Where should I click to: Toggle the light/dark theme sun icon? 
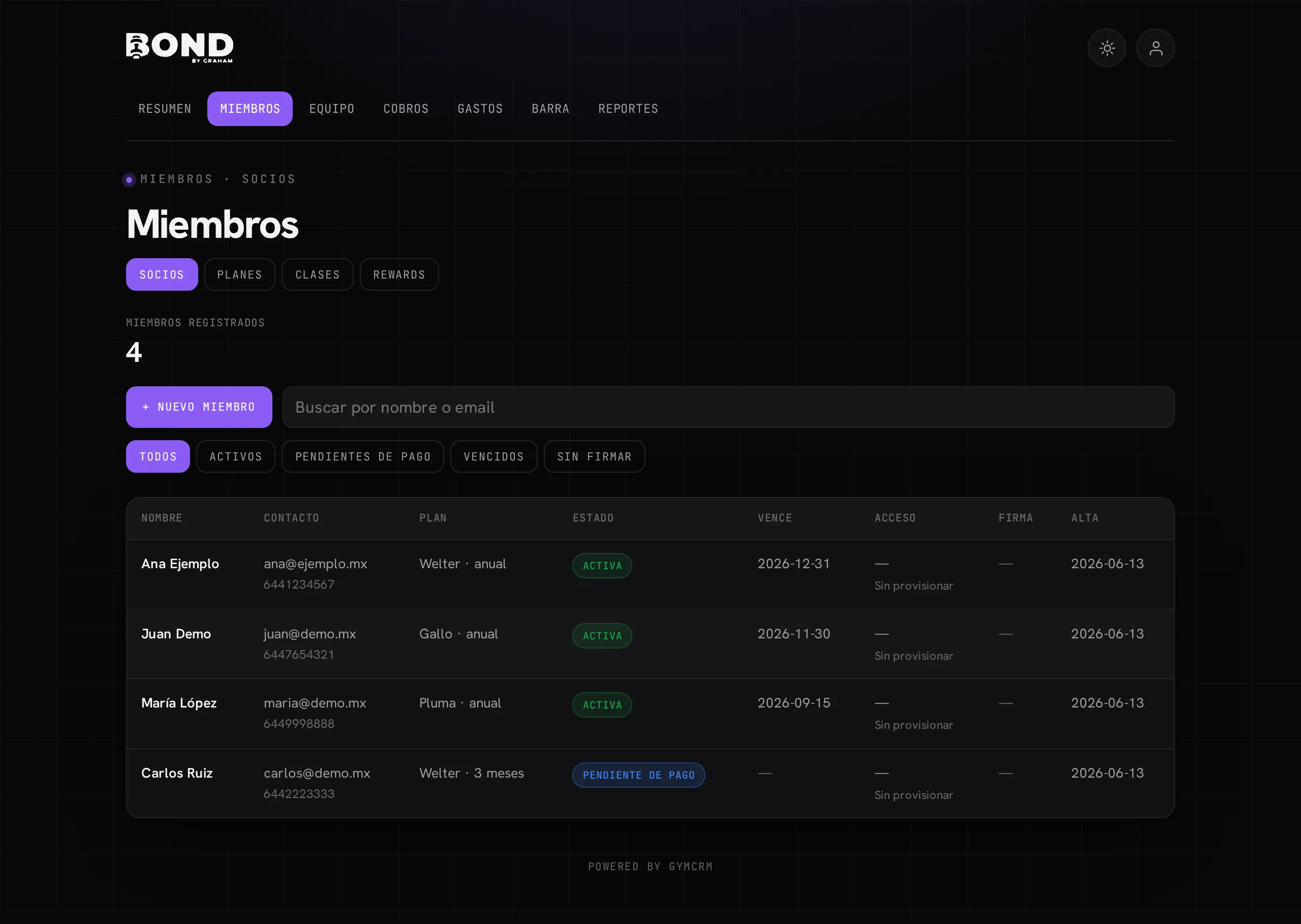(1106, 48)
